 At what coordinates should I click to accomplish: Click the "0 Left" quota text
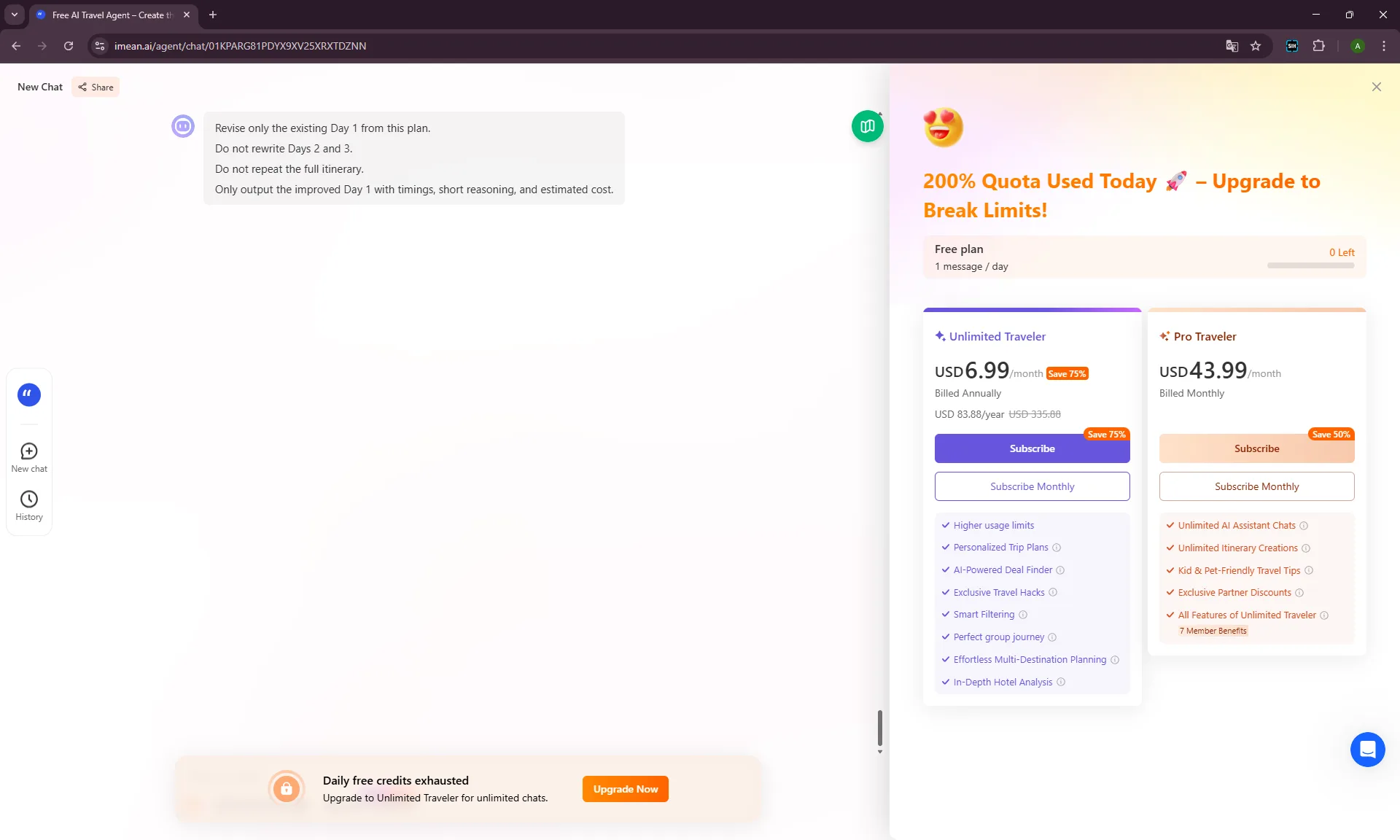tap(1342, 252)
